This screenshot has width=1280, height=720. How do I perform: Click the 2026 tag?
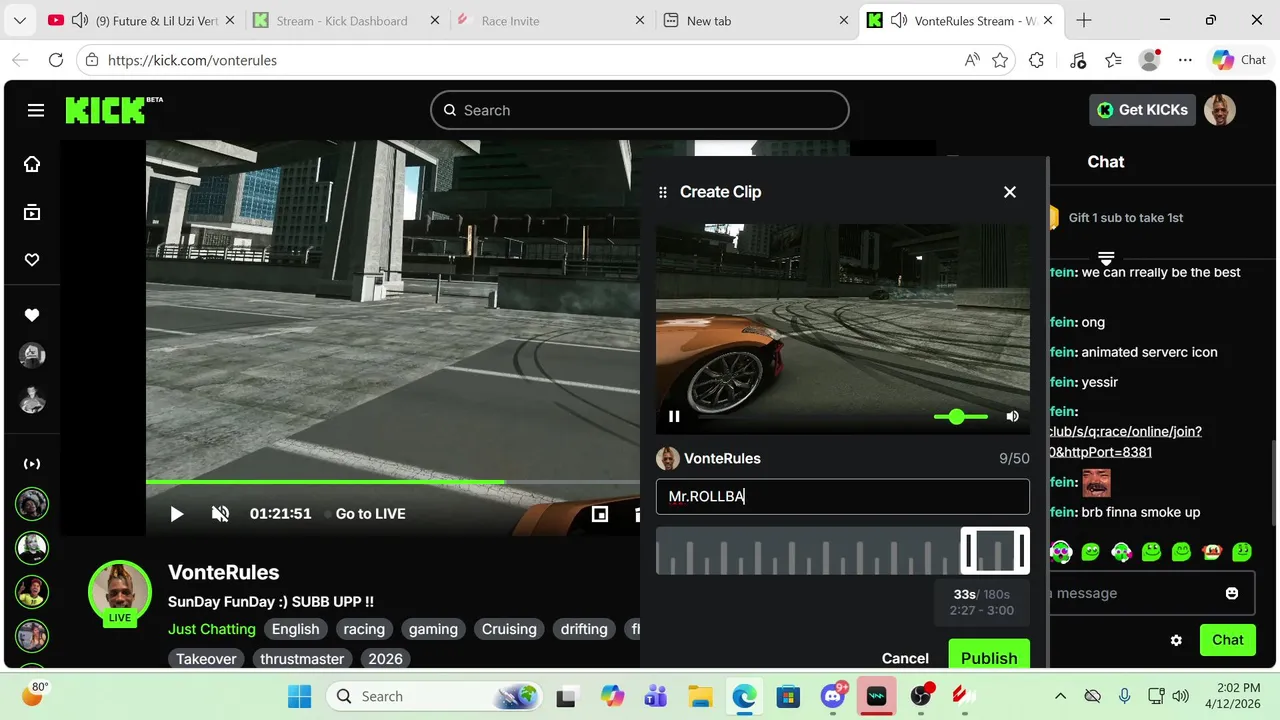(x=385, y=659)
